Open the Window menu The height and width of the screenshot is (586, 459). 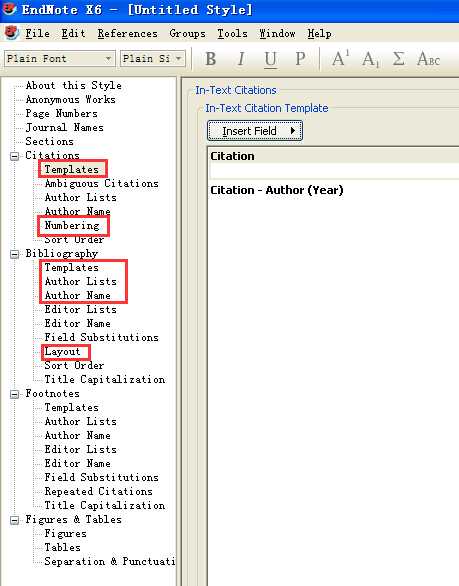[277, 34]
